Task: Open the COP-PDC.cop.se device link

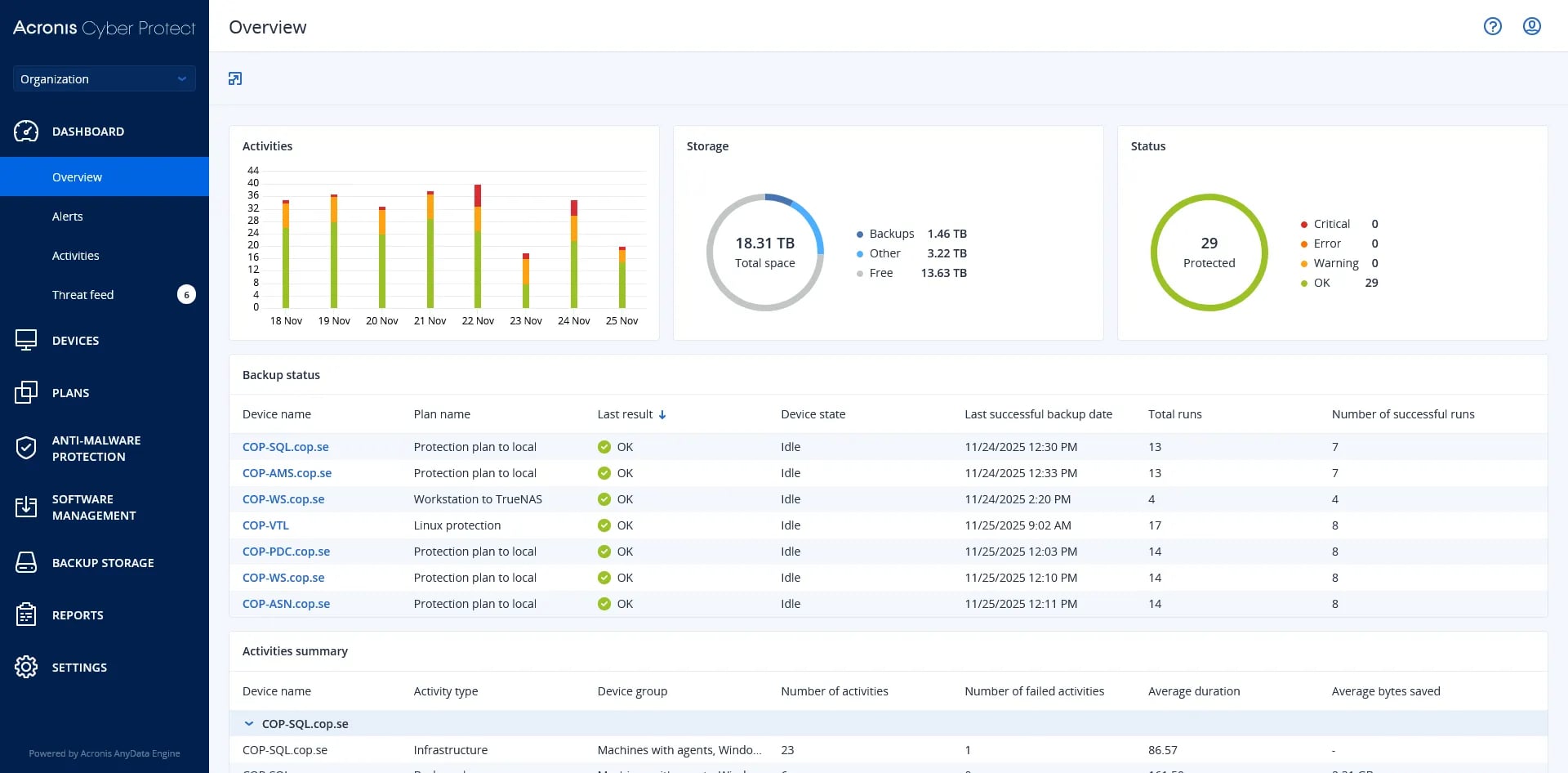Action: tap(286, 552)
